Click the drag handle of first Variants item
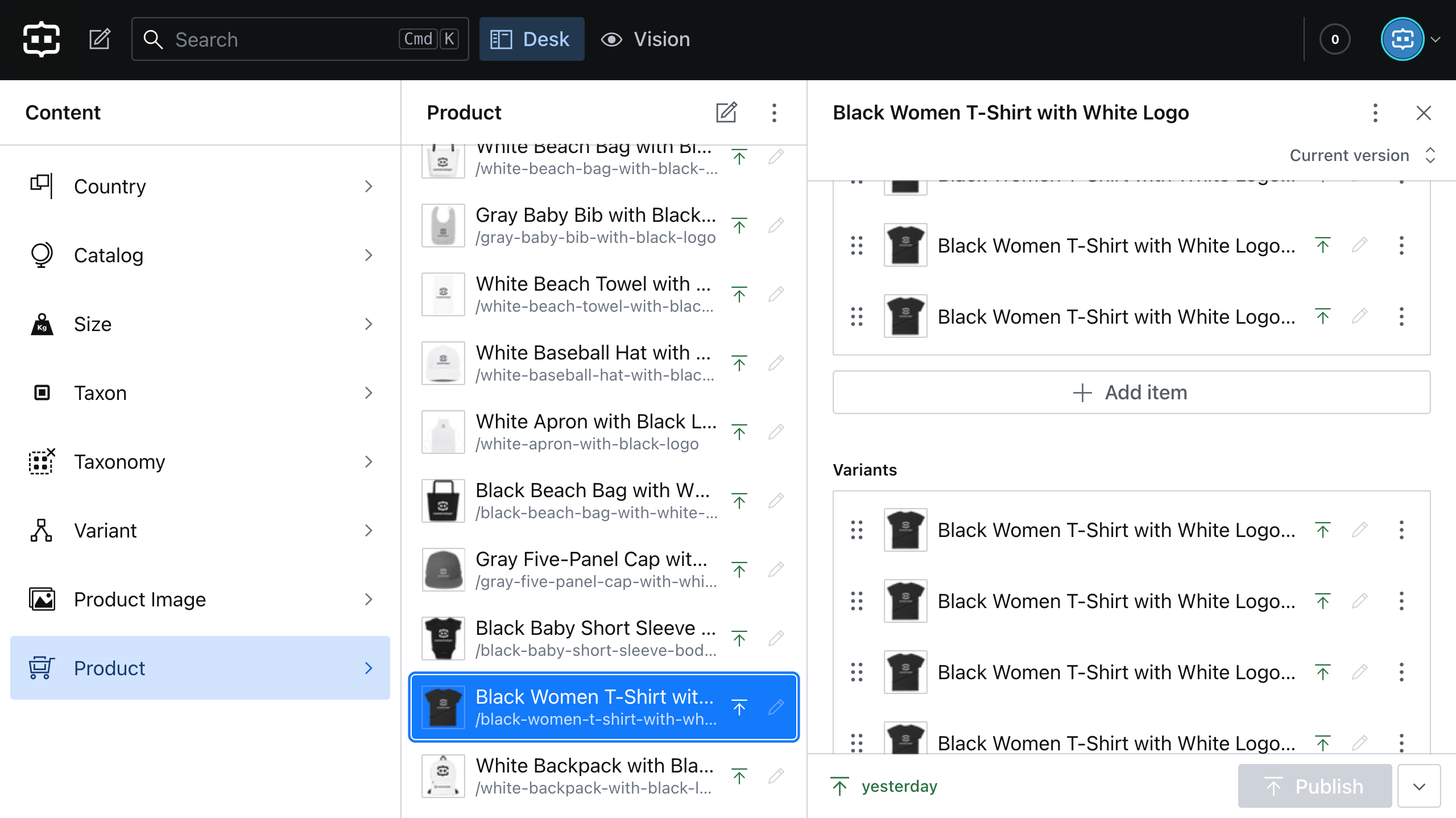This screenshot has width=1456, height=818. tap(857, 530)
